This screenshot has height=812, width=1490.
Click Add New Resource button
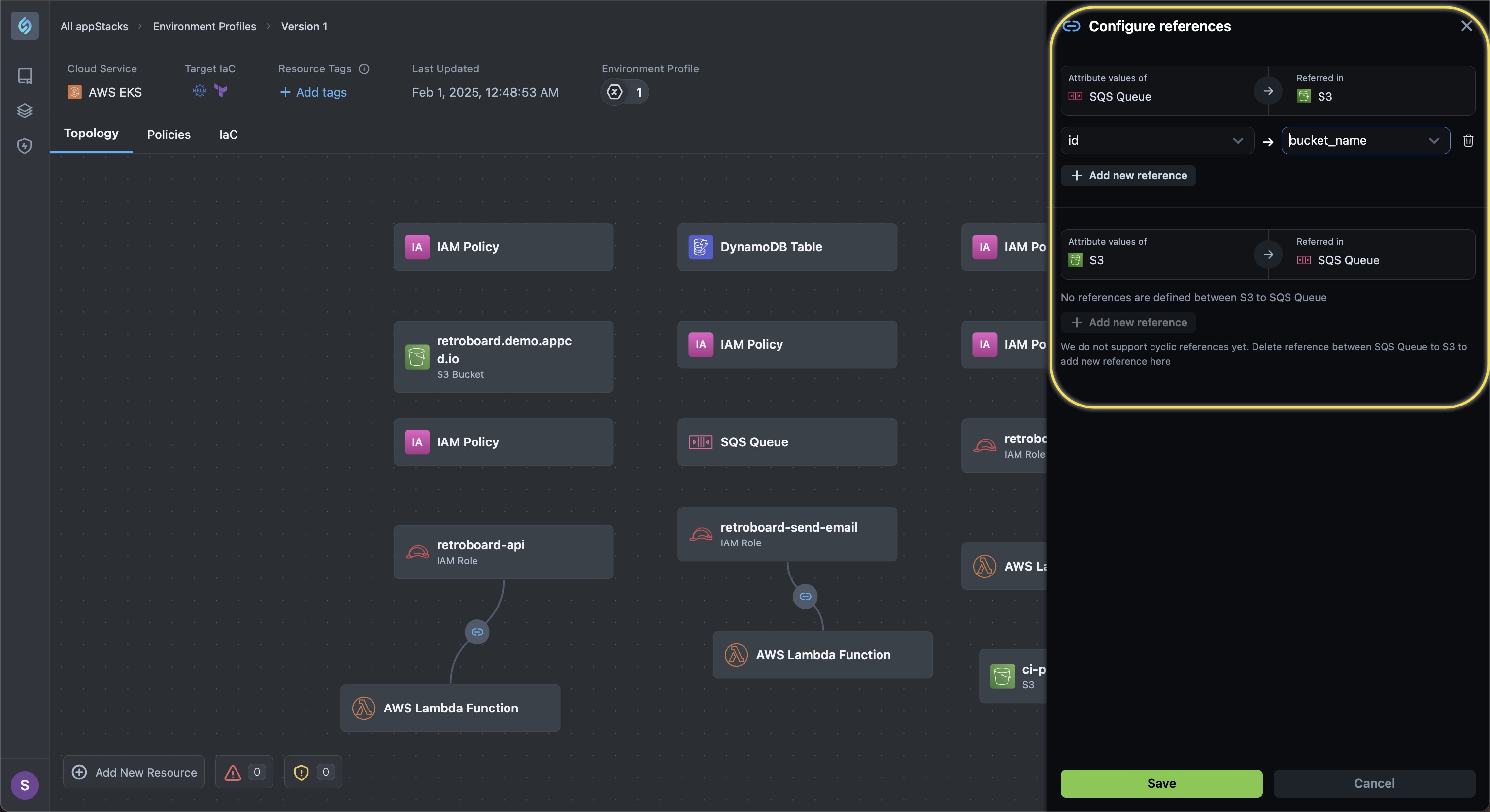(x=134, y=772)
